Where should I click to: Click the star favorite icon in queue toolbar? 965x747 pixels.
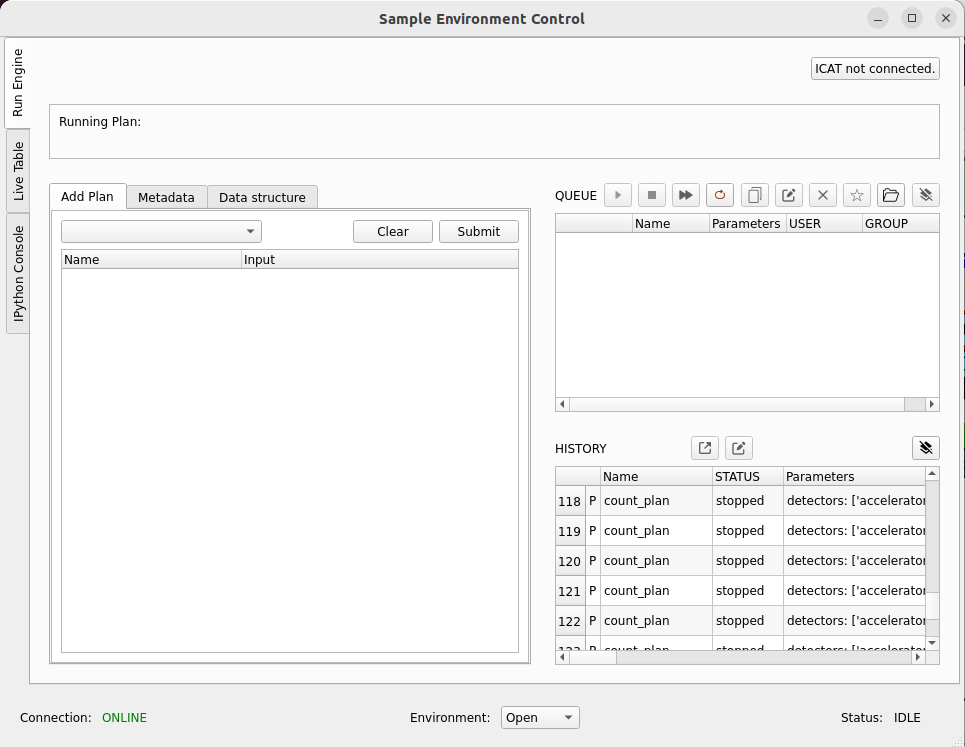857,195
